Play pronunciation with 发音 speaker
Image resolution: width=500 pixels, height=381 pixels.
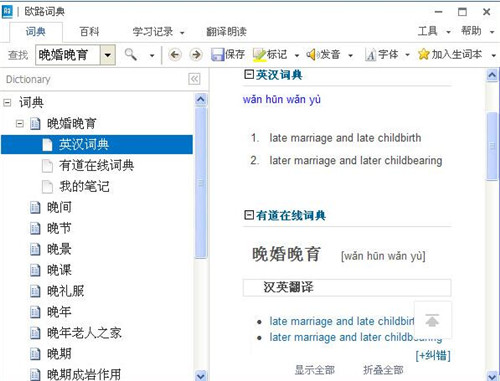pyautogui.click(x=323, y=54)
